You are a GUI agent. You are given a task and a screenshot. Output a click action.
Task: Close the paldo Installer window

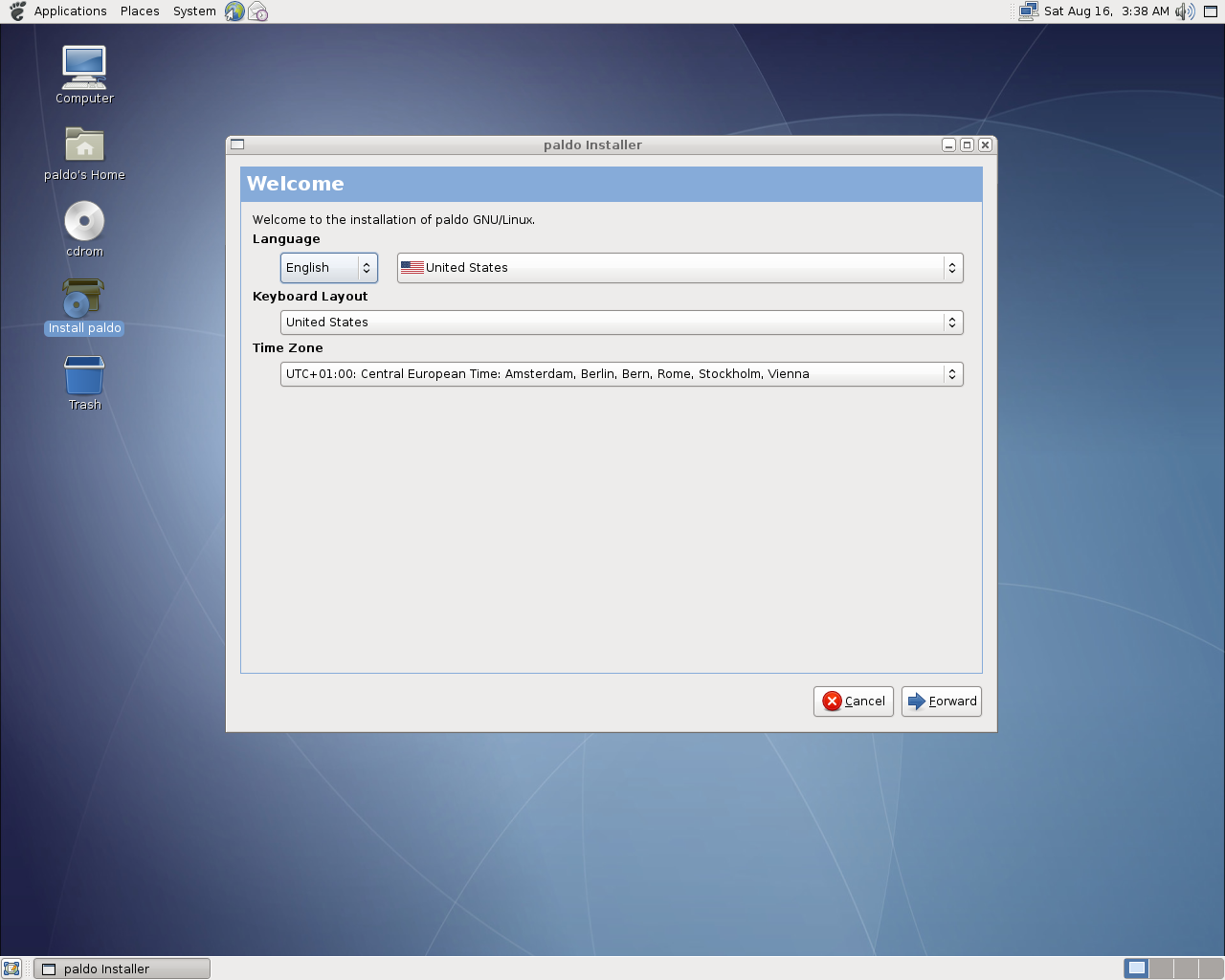point(985,145)
